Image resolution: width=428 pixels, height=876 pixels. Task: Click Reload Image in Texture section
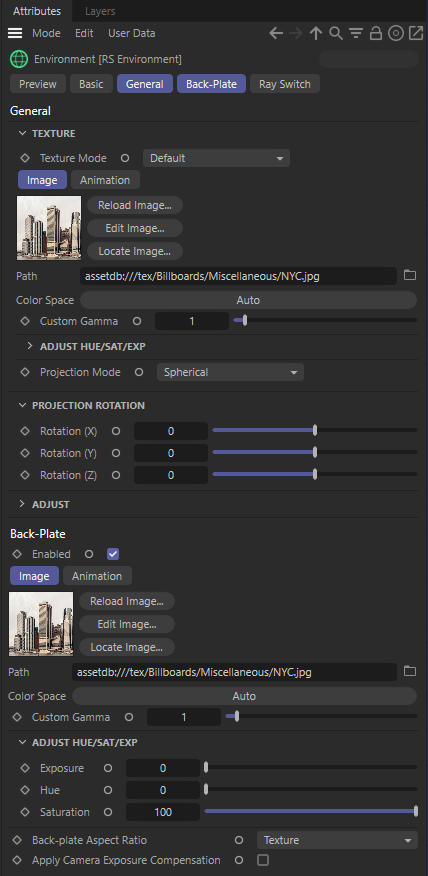135,205
